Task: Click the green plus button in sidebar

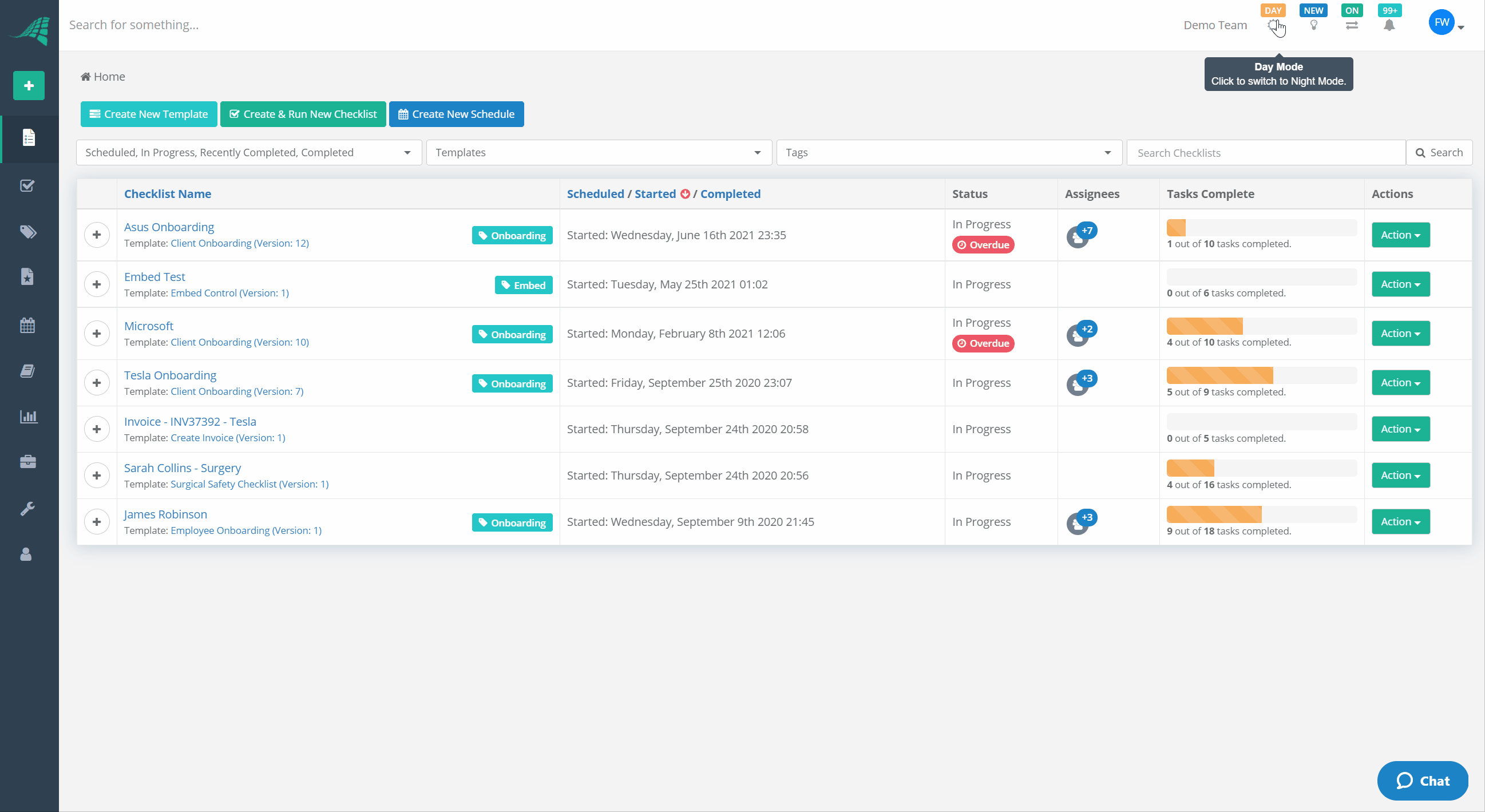Action: point(29,85)
